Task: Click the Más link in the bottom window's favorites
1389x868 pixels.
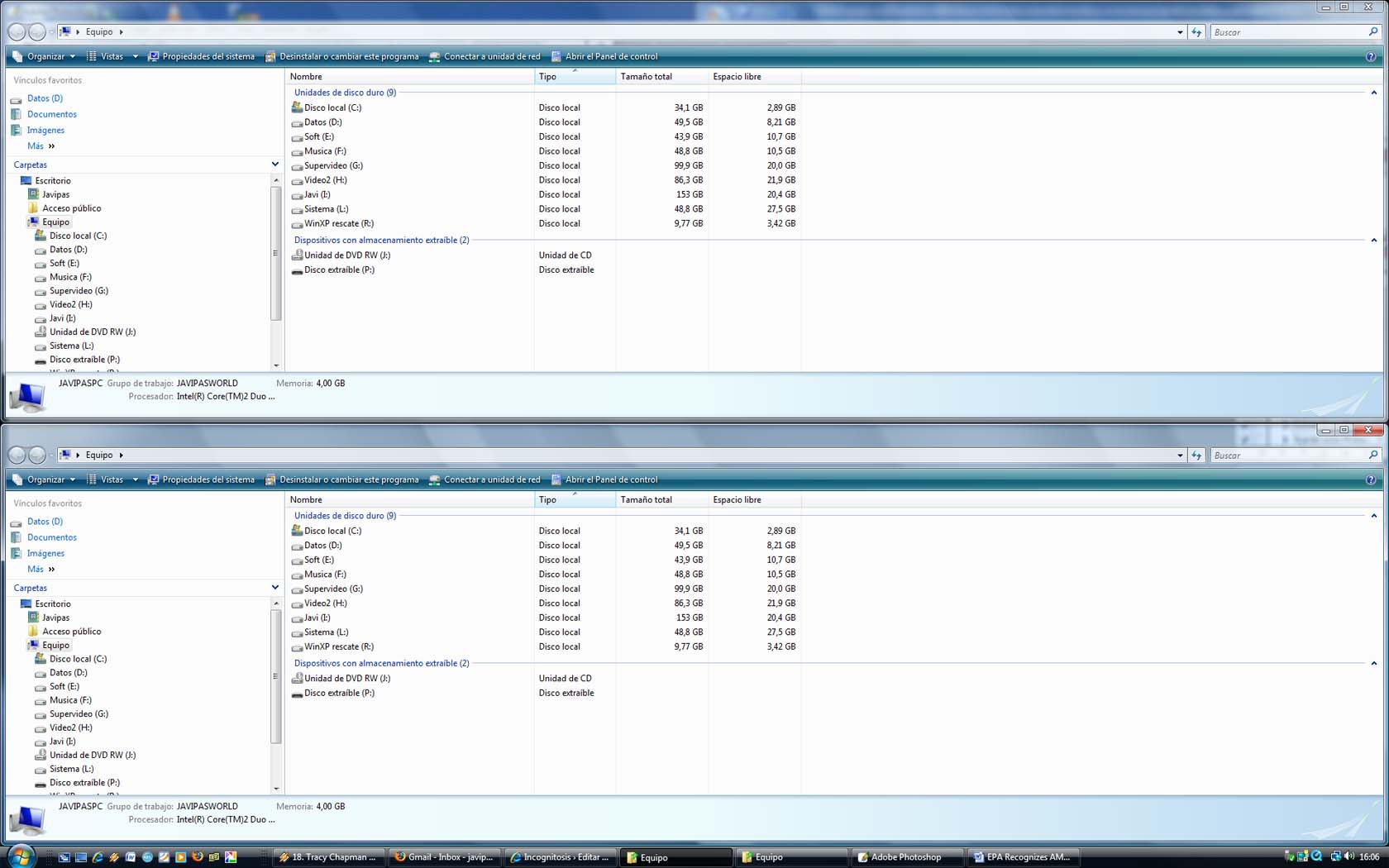Action: [36, 570]
